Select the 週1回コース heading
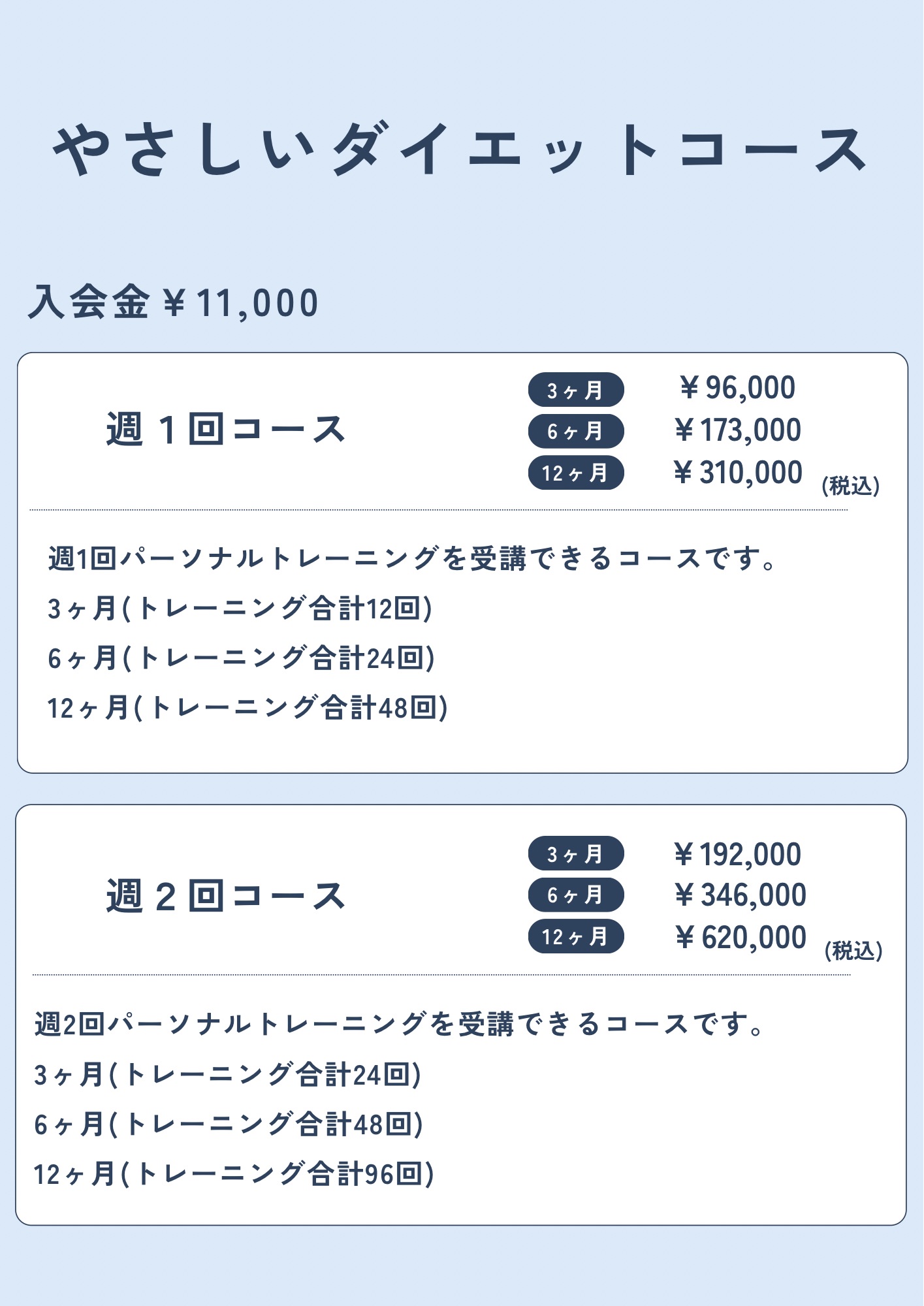 click(226, 430)
